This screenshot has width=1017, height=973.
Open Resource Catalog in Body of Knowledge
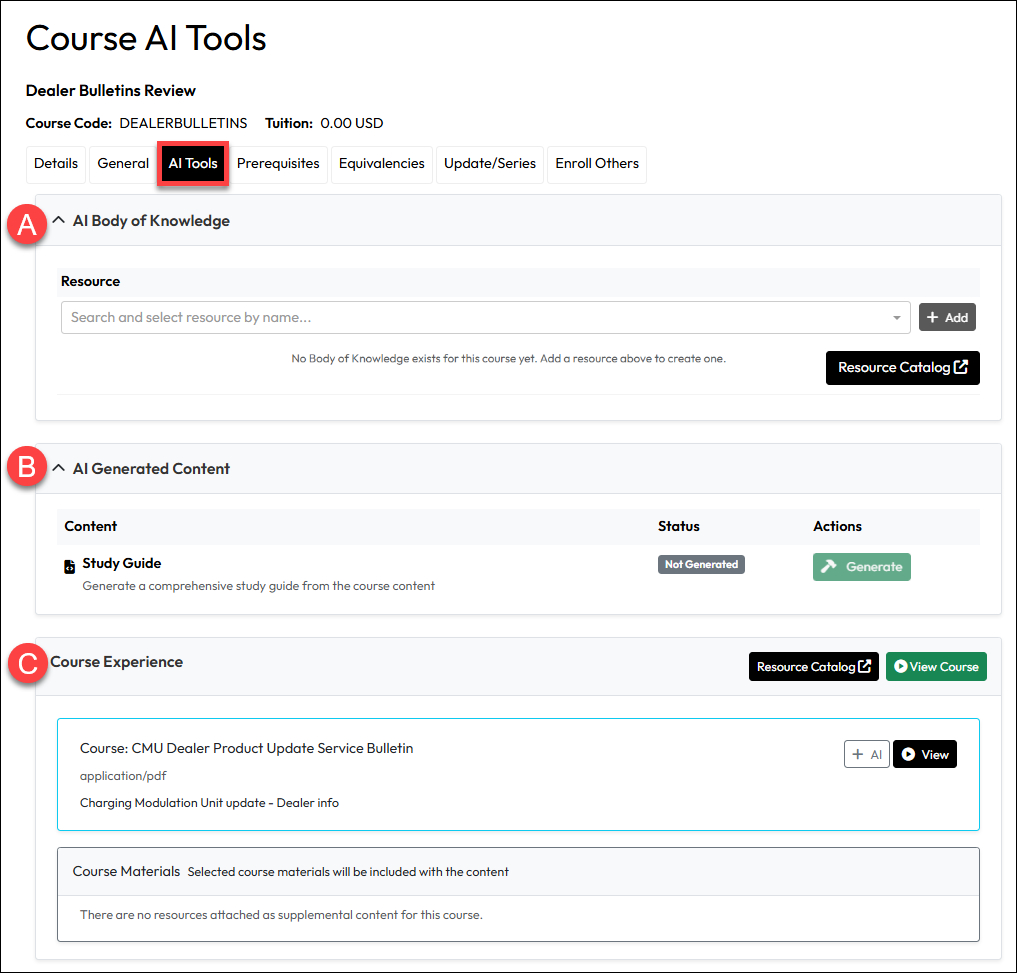tap(902, 367)
